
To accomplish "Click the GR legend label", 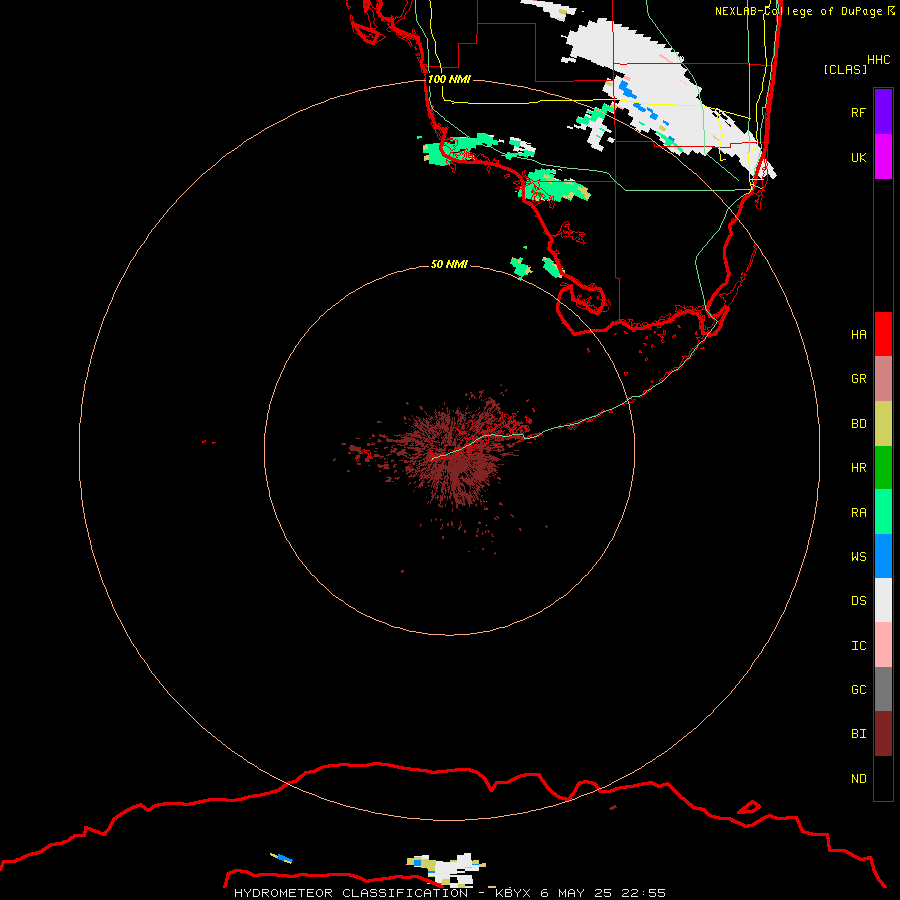I will pos(858,379).
